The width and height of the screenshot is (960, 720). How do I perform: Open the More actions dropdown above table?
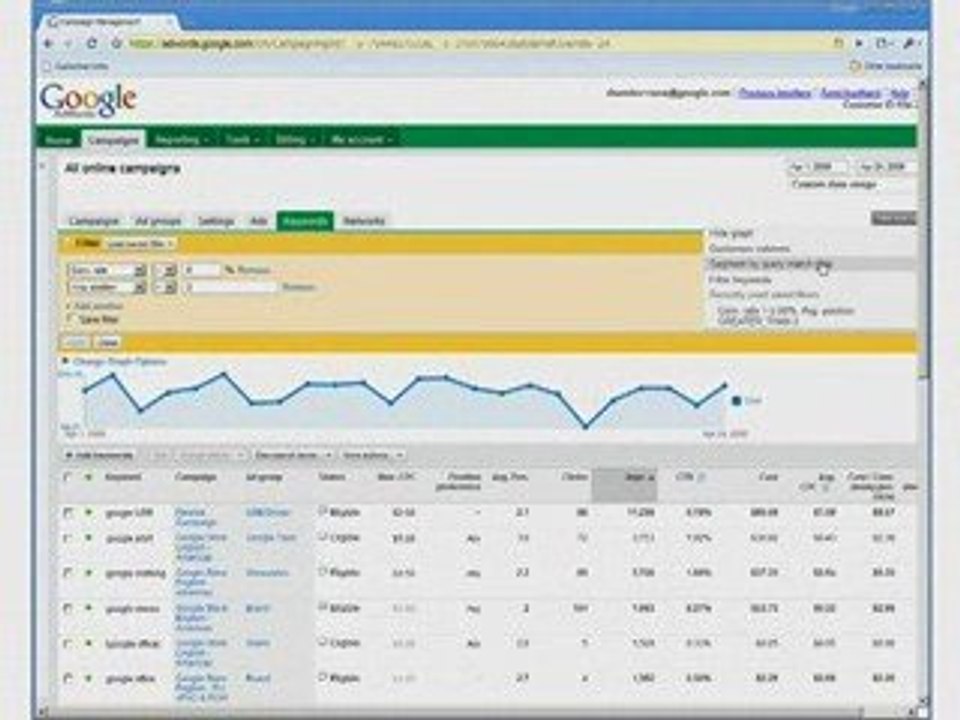pos(372,455)
